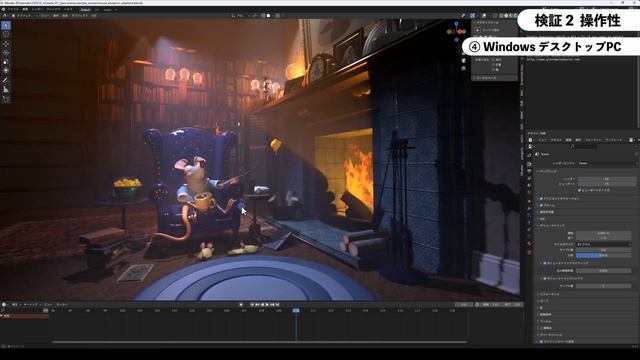The width and height of the screenshot is (640, 360).
Task: Open the ウィンドウ menu
Action: pos(53,9)
